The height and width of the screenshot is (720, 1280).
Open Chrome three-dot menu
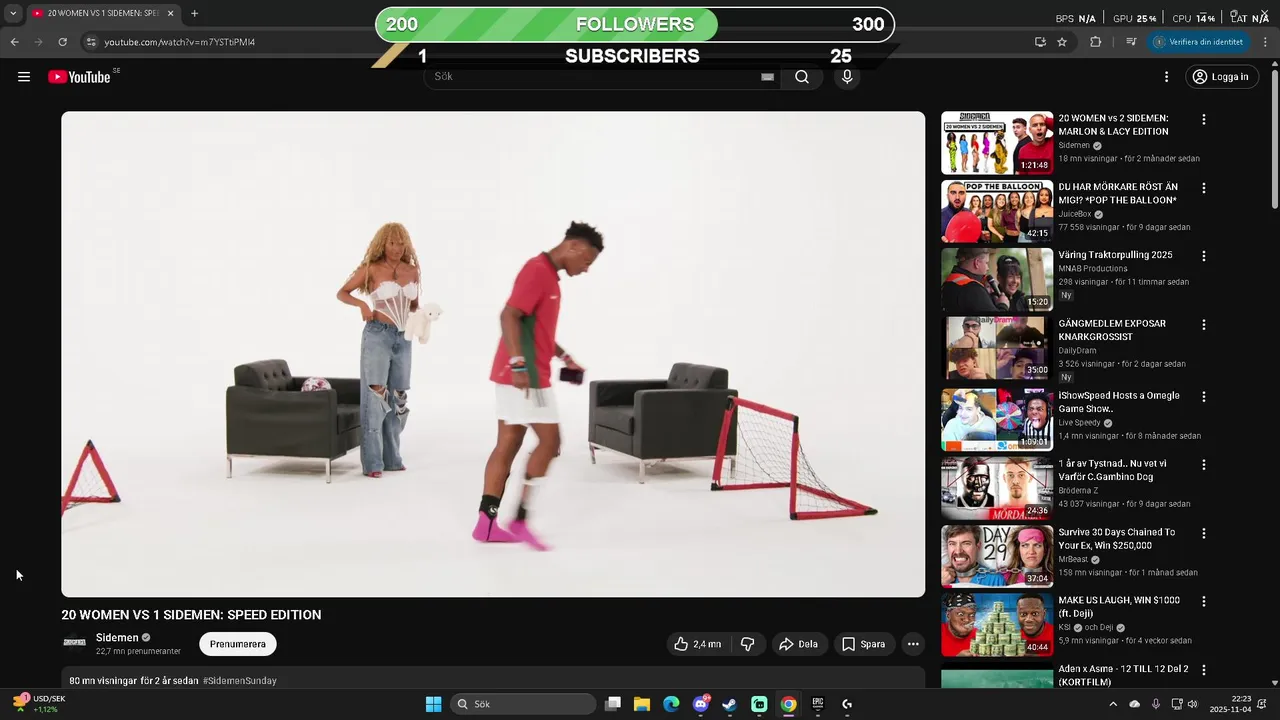1266,42
